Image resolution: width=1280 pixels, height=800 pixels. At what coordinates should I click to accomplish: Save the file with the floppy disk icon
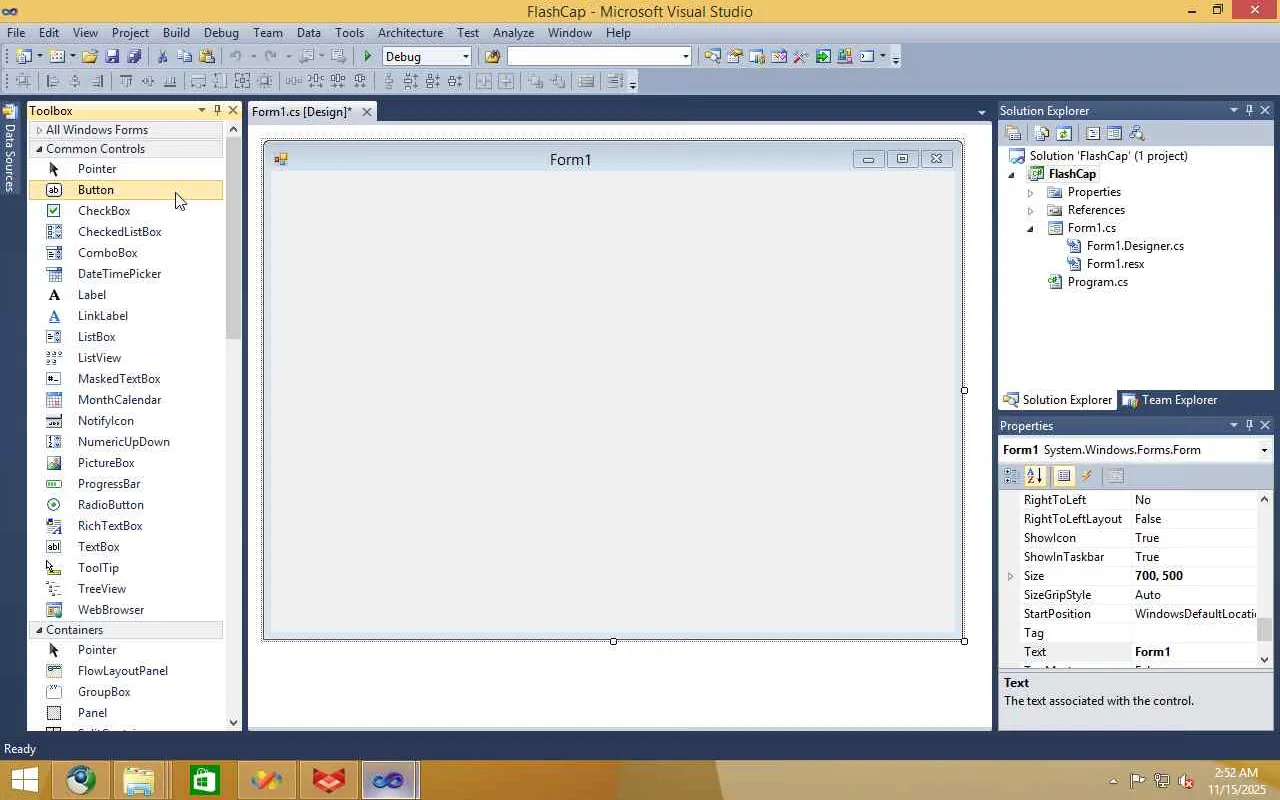coord(112,57)
